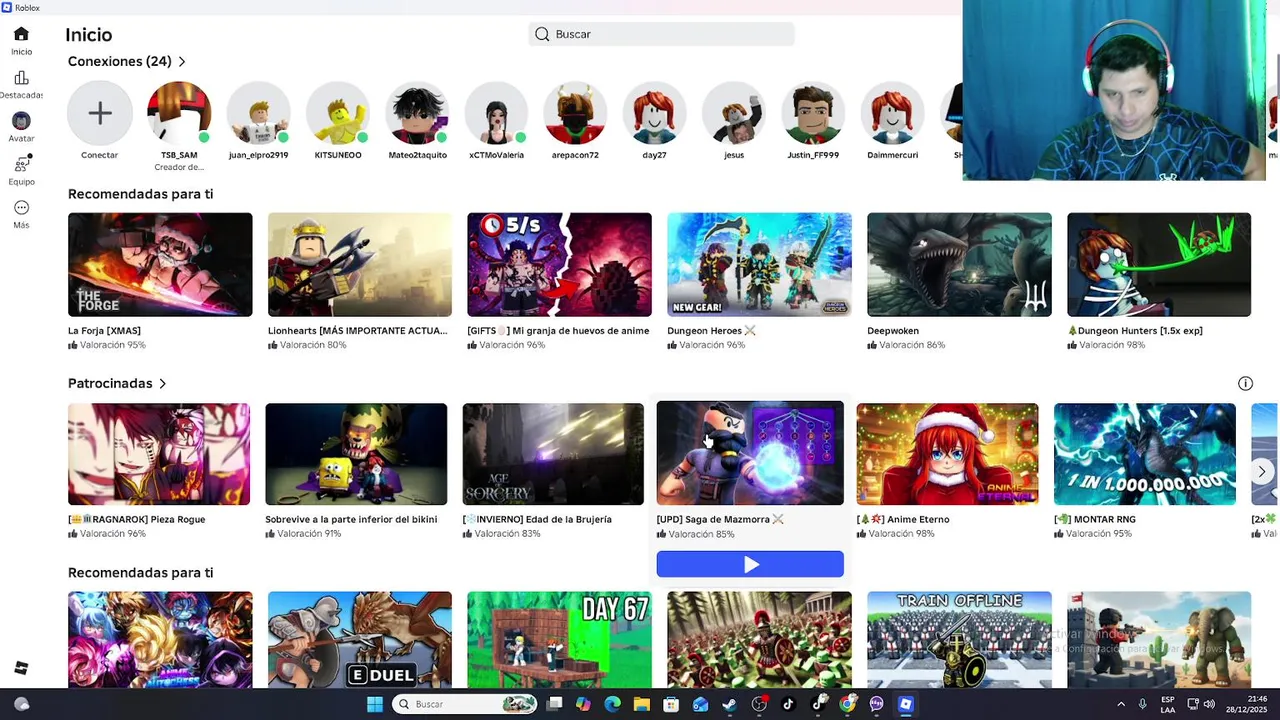Open Mi granja de huevos de anime
Image resolution: width=1280 pixels, height=720 pixels.
559,264
